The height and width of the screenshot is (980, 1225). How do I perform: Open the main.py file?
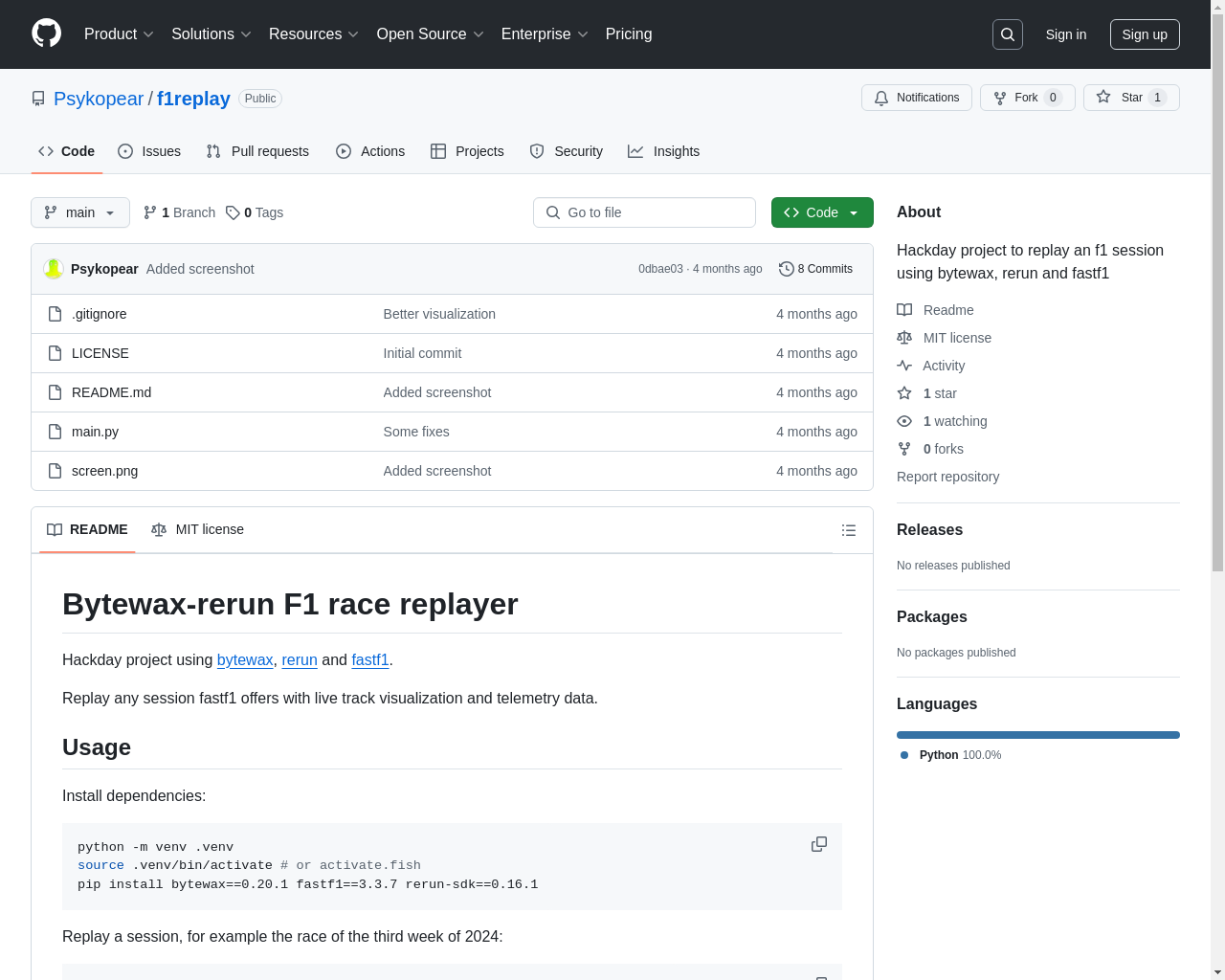coord(96,432)
